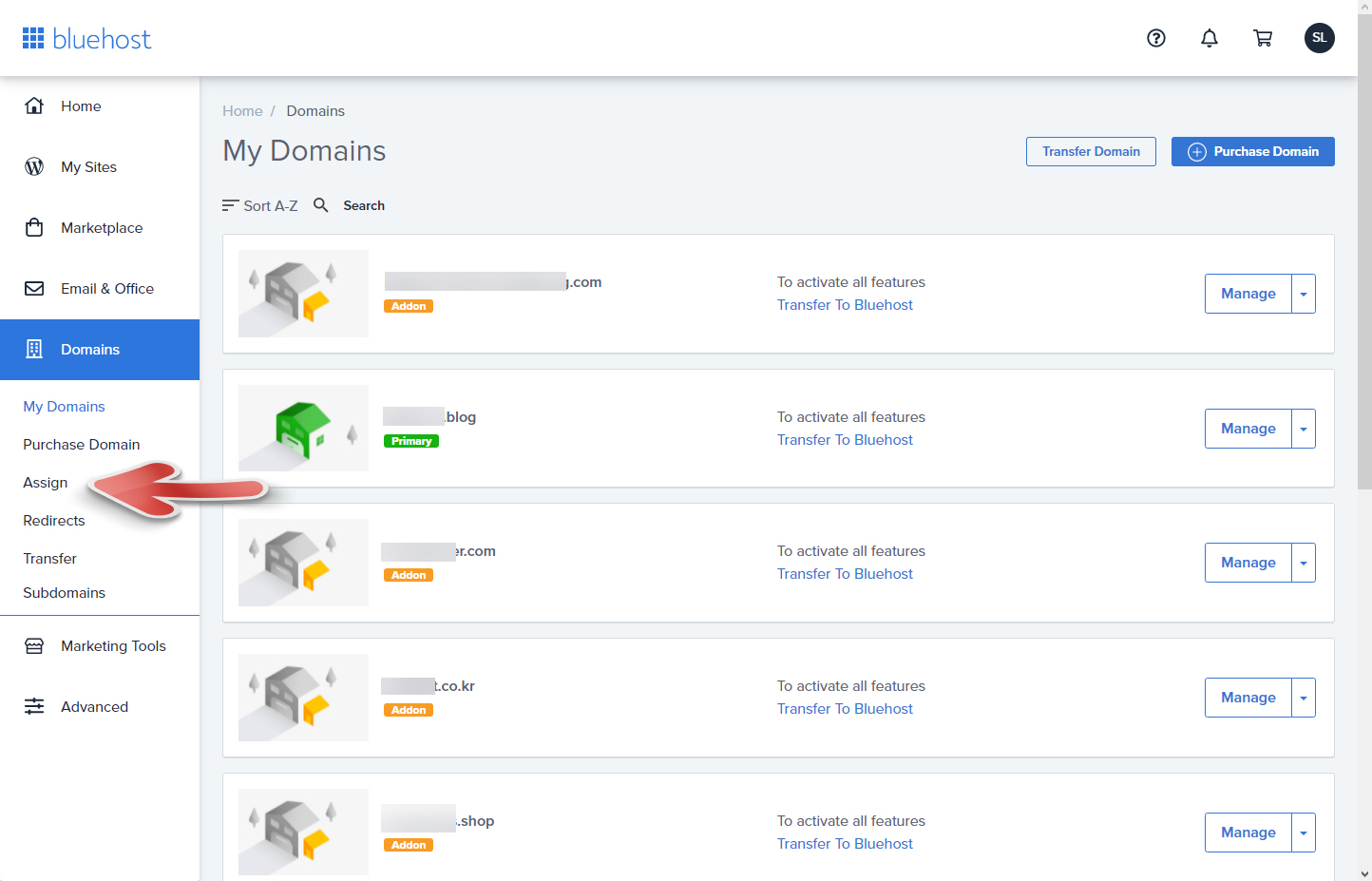Click the scrollbar down arrow
The image size is (1372, 881).
tap(1364, 873)
